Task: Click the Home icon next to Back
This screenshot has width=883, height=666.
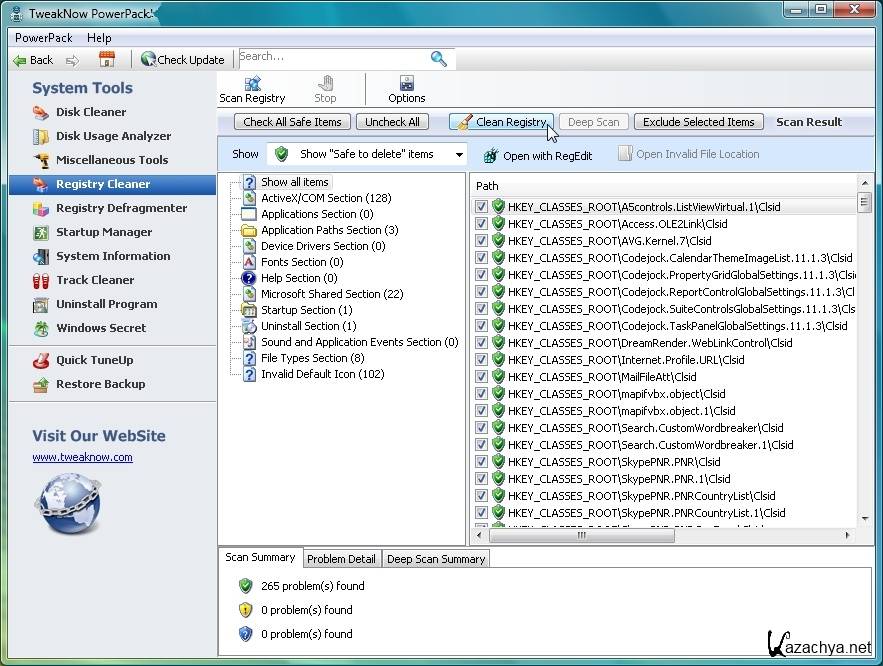Action: [107, 59]
